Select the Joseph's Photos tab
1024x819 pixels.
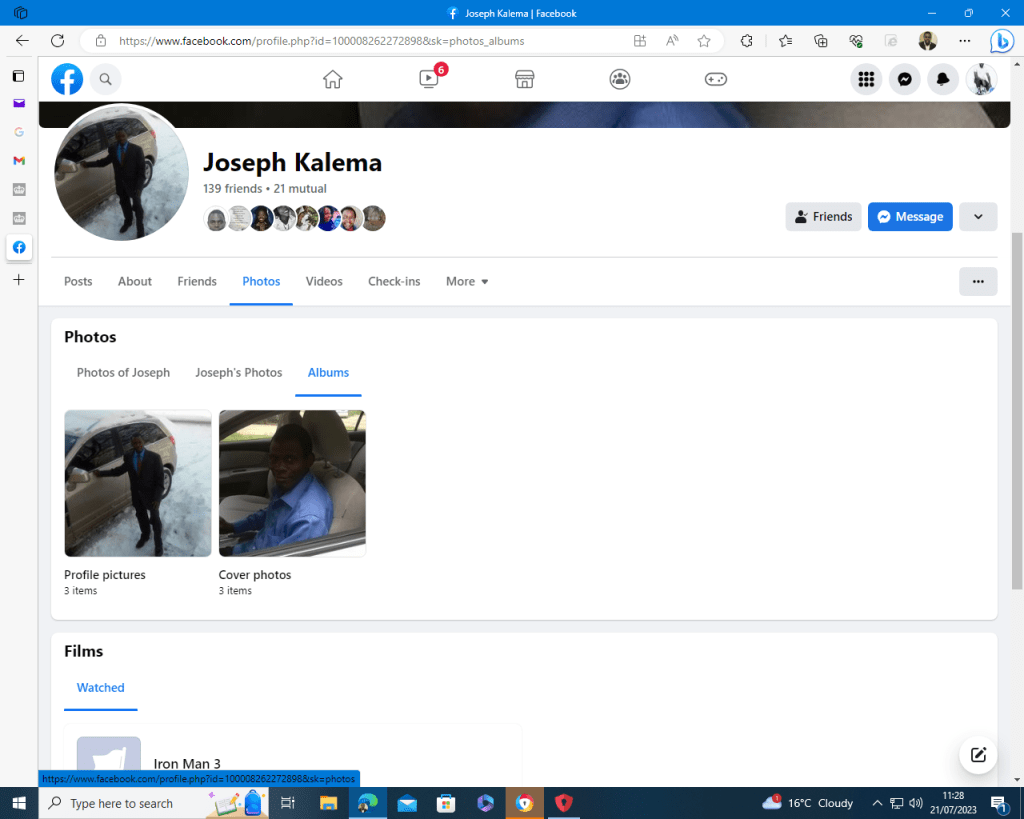238,373
